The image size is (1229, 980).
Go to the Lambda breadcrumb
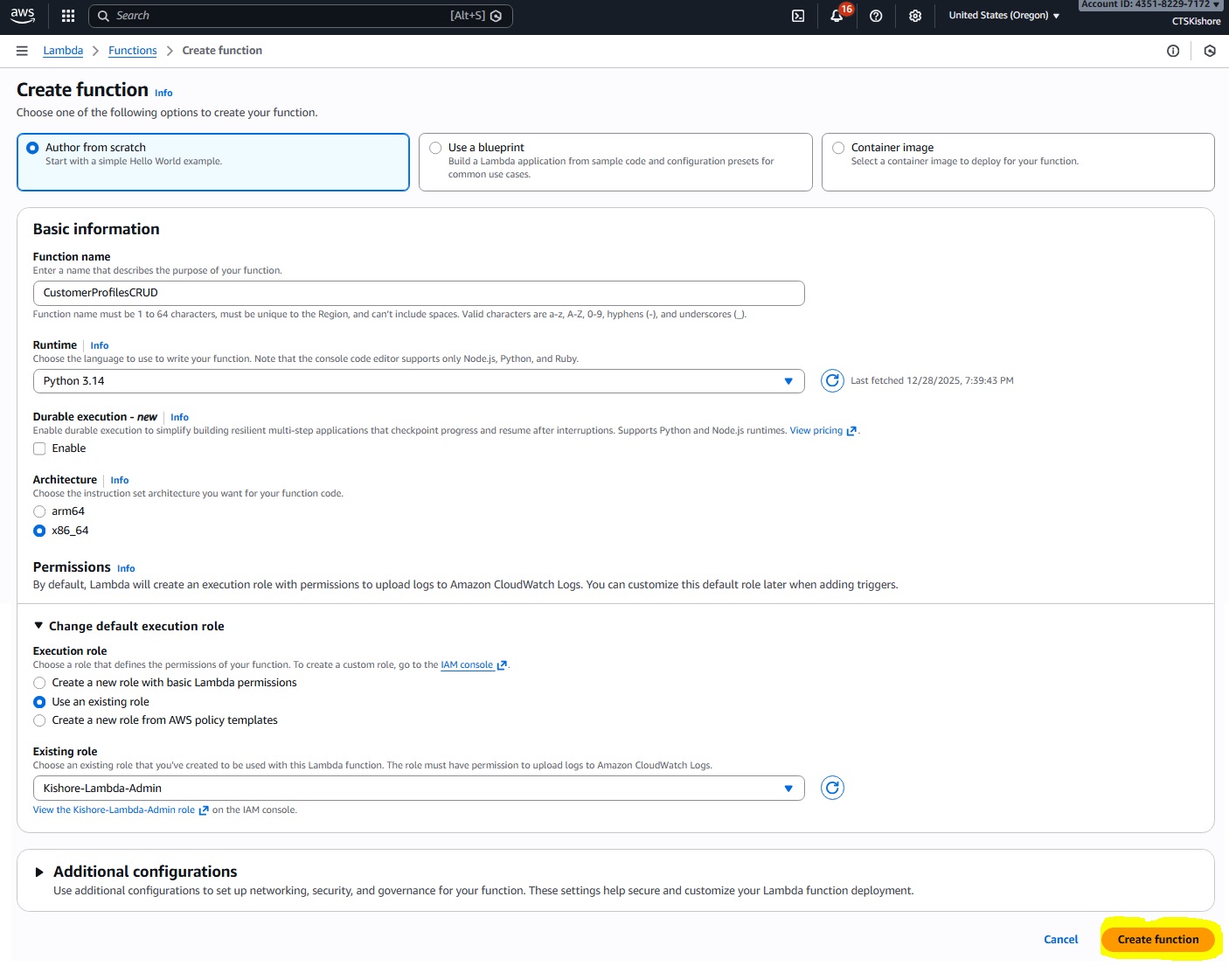point(63,51)
